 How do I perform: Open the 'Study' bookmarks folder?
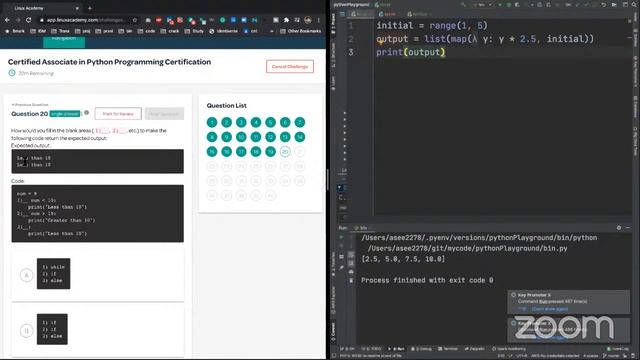click(194, 31)
